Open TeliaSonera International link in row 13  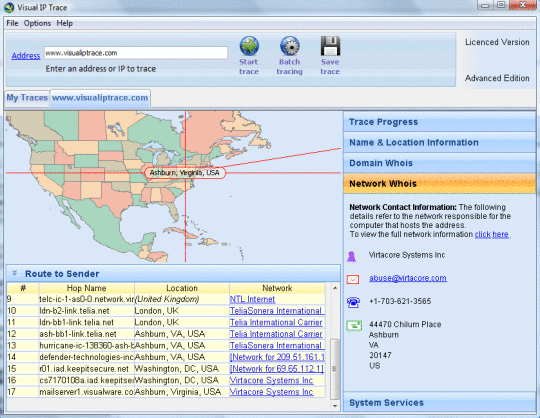(x=276, y=346)
